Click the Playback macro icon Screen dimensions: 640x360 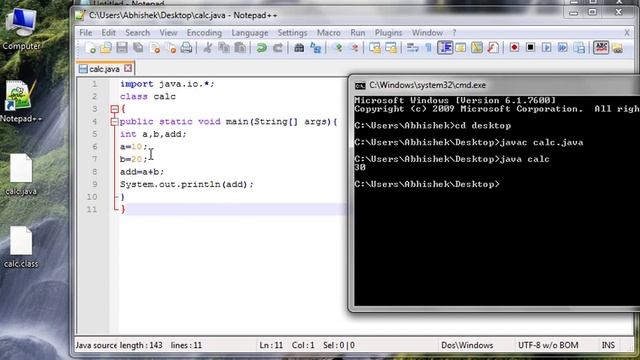tap(547, 48)
